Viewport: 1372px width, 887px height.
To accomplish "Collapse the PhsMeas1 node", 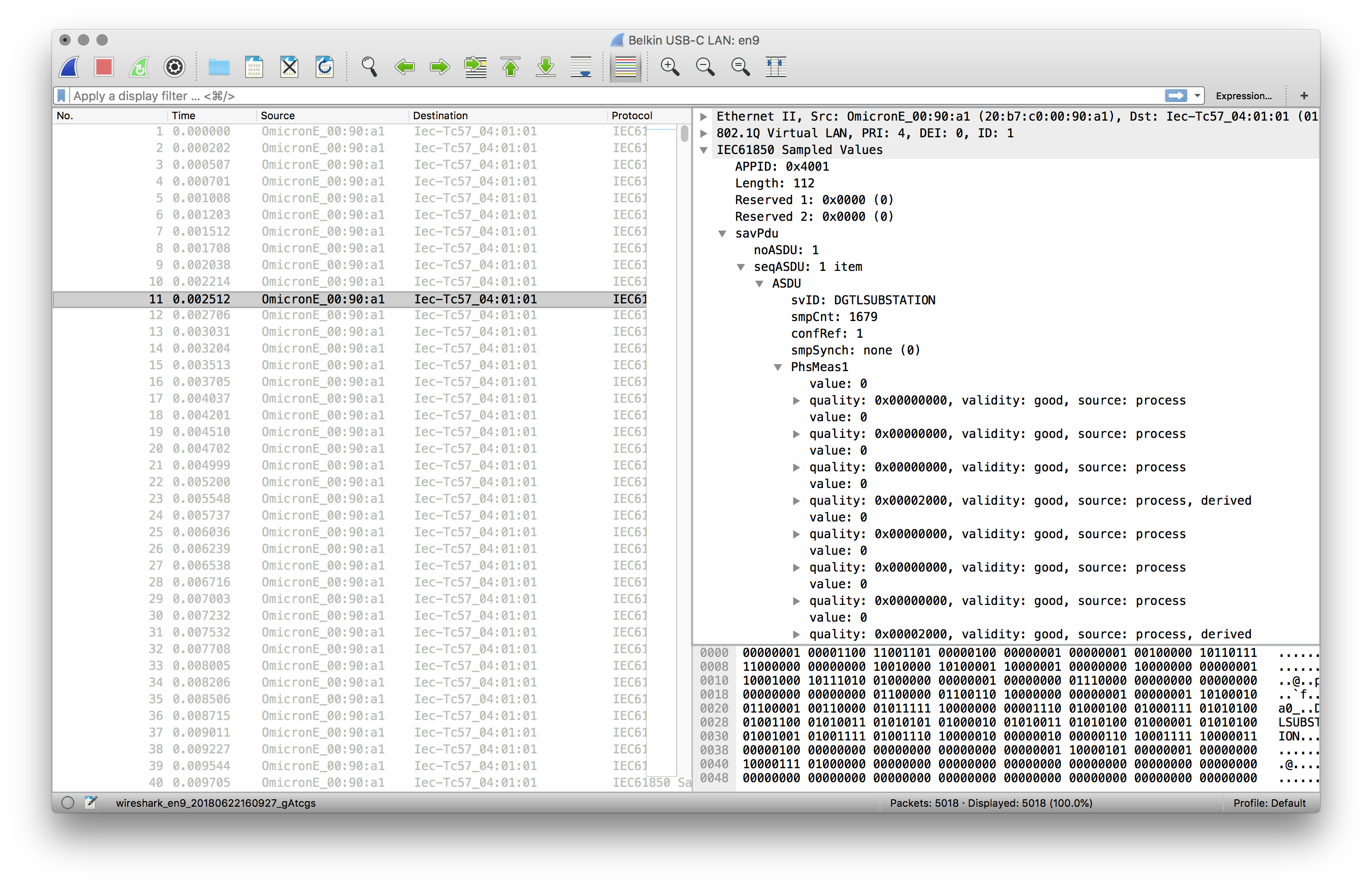I will [778, 367].
